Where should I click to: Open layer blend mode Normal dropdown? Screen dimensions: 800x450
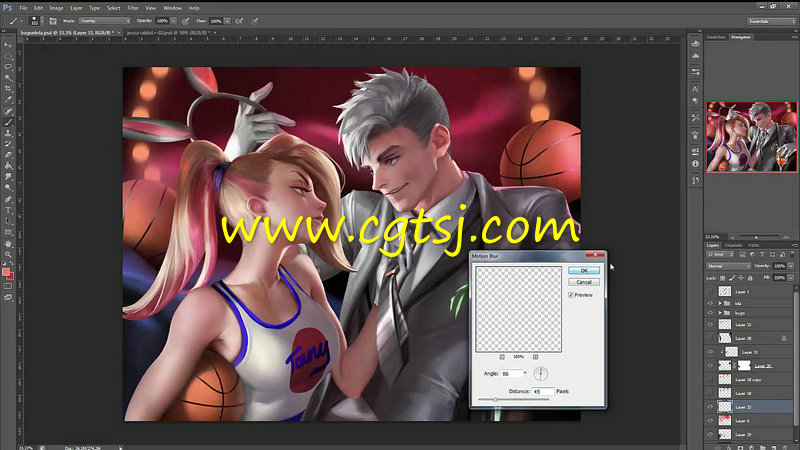[x=729, y=266]
